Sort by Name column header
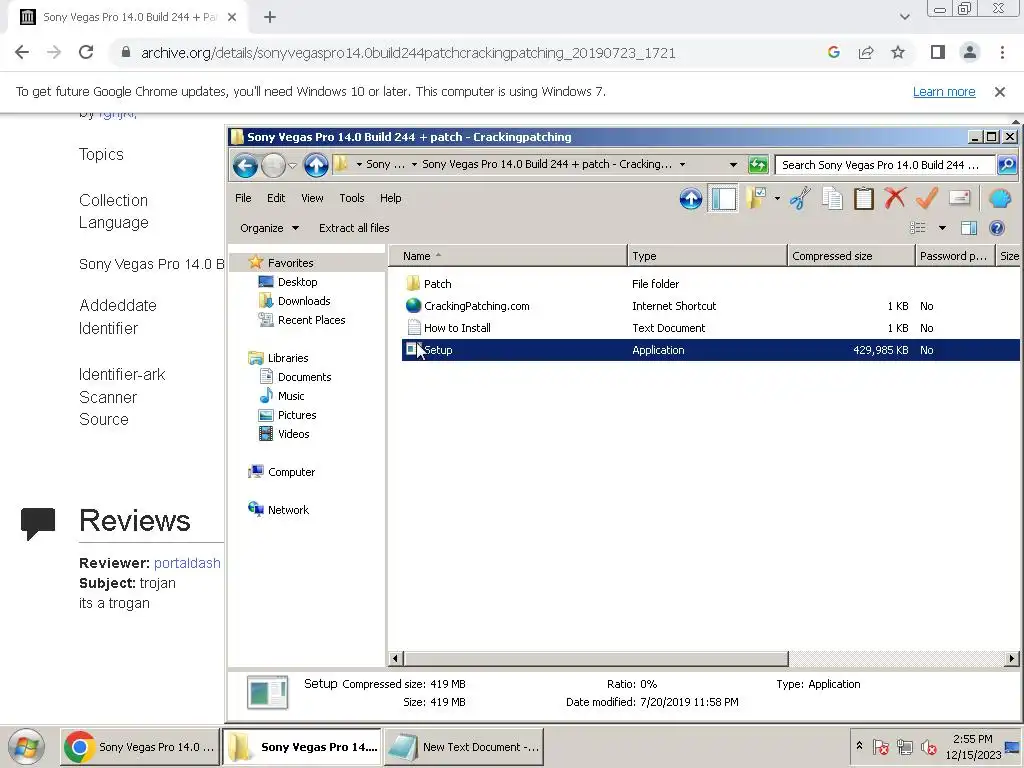The image size is (1024, 768). [x=507, y=256]
